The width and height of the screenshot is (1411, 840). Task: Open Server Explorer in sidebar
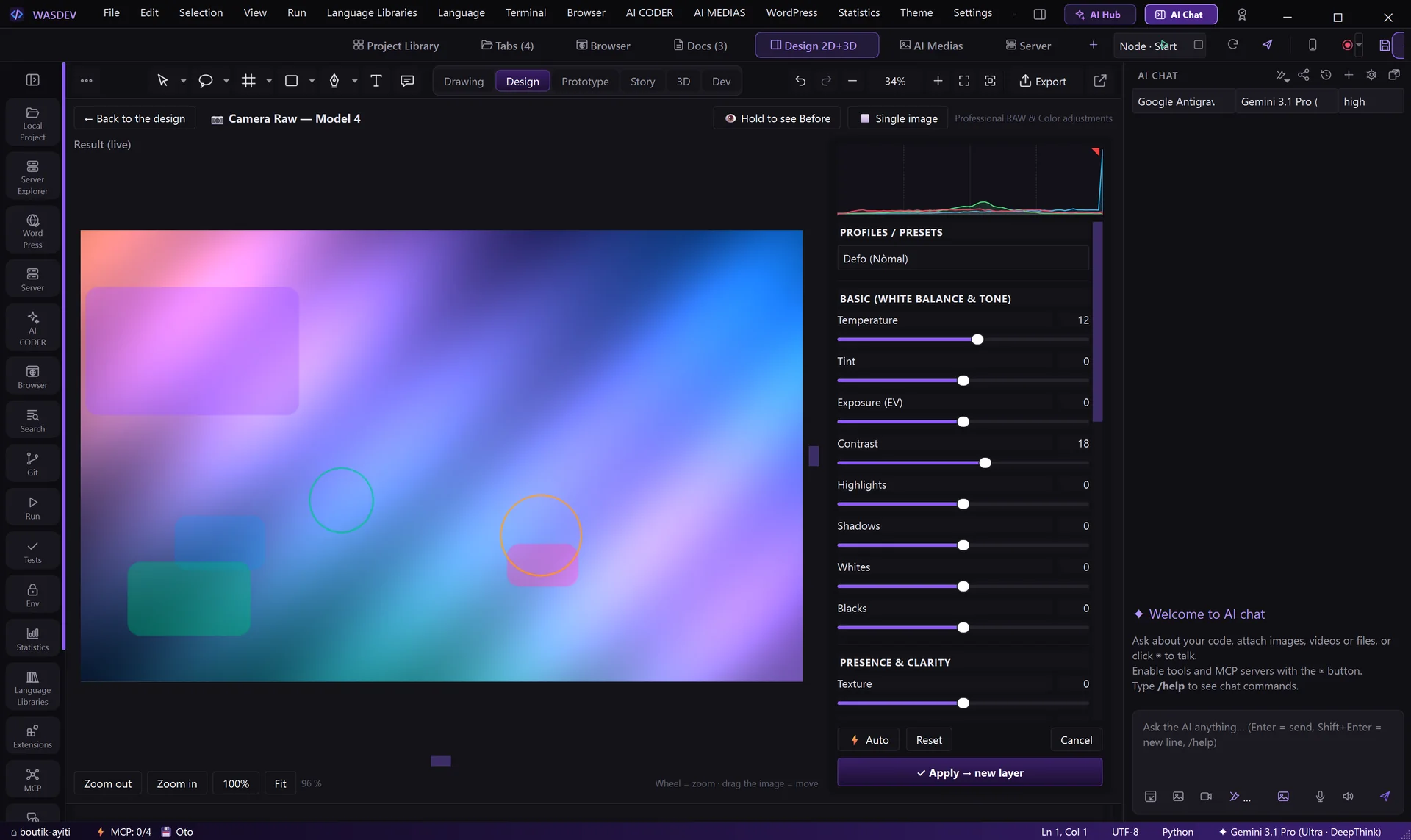32,178
